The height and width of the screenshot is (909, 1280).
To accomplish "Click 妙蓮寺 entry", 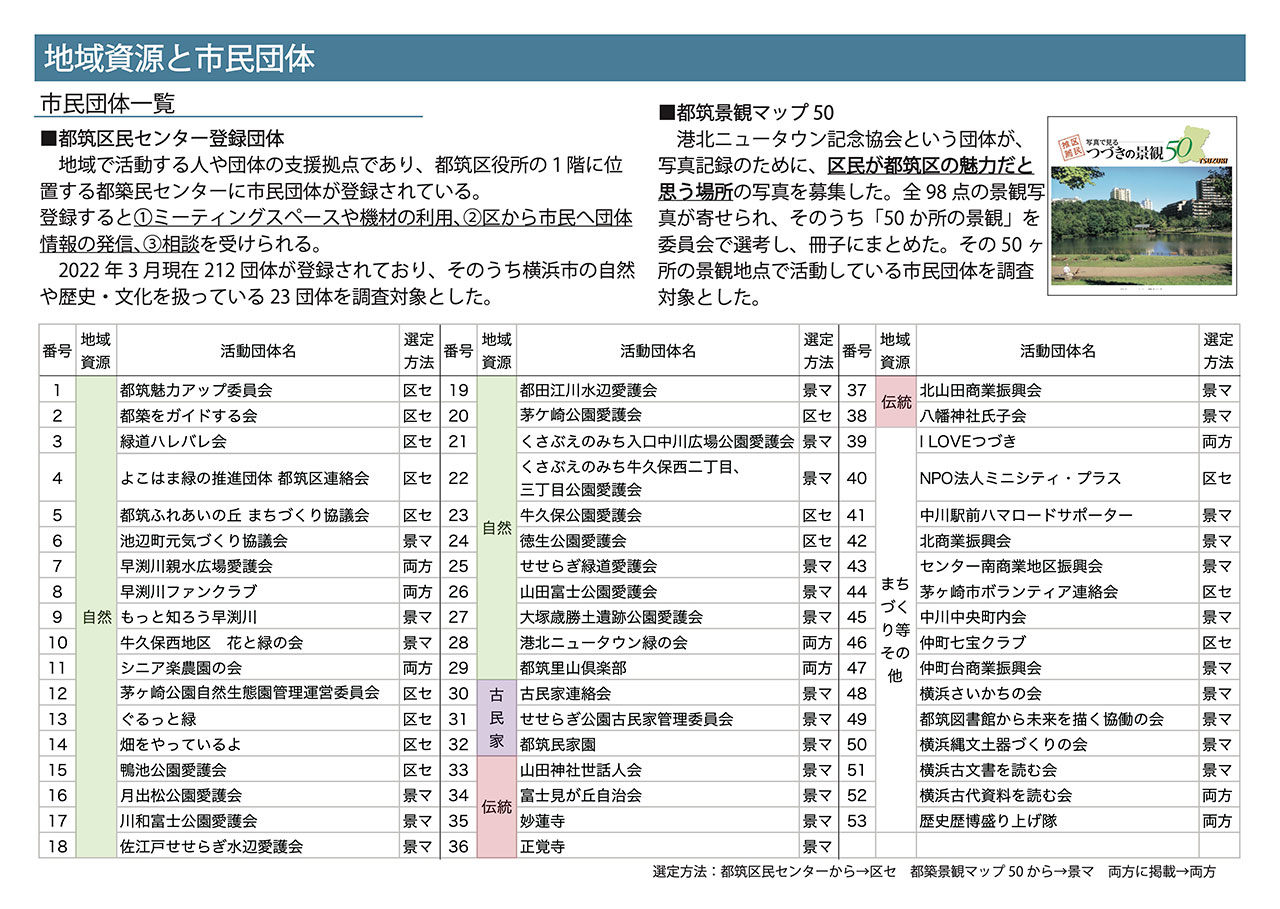I will 543,820.
